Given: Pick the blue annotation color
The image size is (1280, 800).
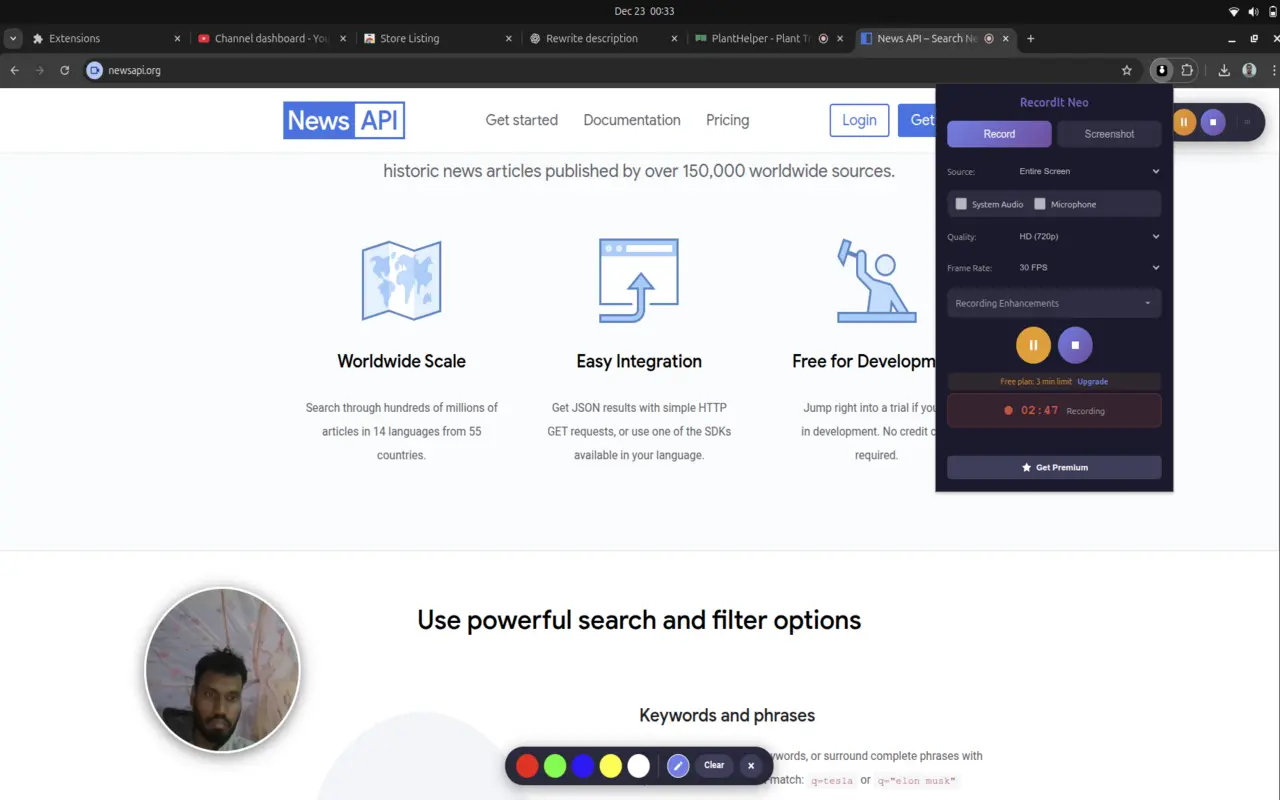Looking at the screenshot, I should click(583, 766).
